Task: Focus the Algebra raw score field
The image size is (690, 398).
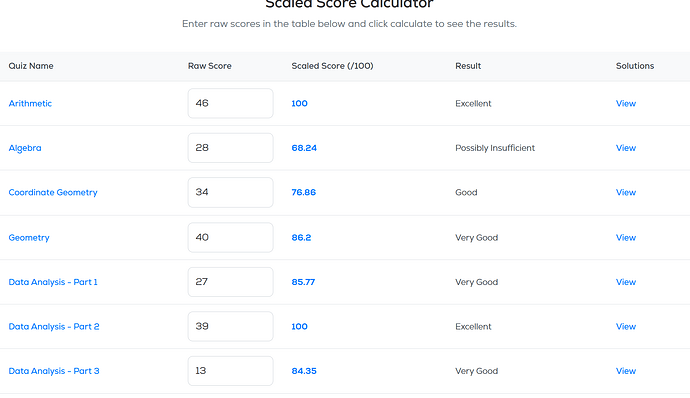Action: pyautogui.click(x=231, y=148)
